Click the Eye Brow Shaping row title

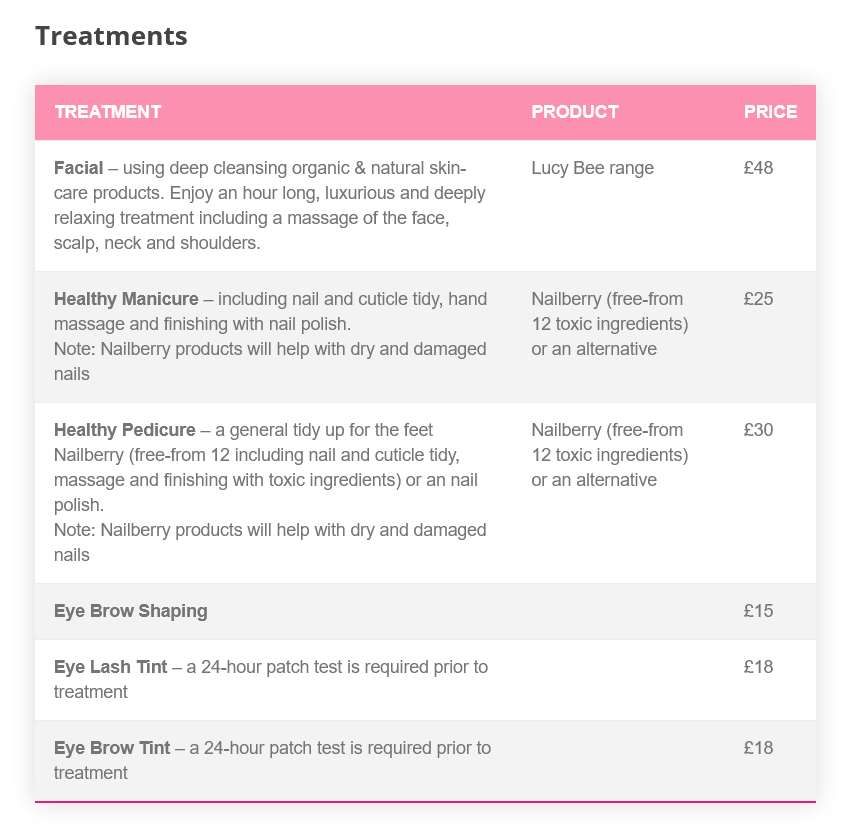[131, 611]
